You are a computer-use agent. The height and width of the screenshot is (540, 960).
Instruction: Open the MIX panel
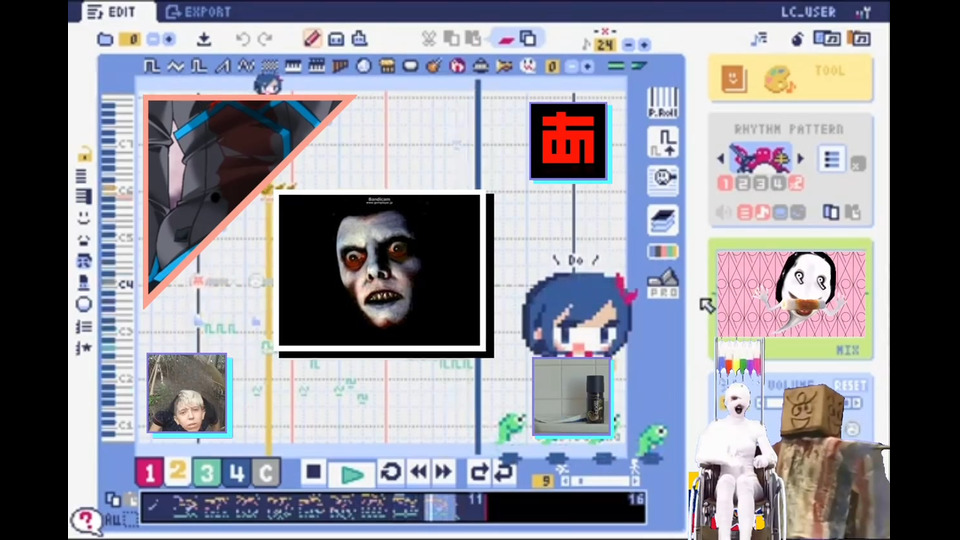pyautogui.click(x=847, y=350)
